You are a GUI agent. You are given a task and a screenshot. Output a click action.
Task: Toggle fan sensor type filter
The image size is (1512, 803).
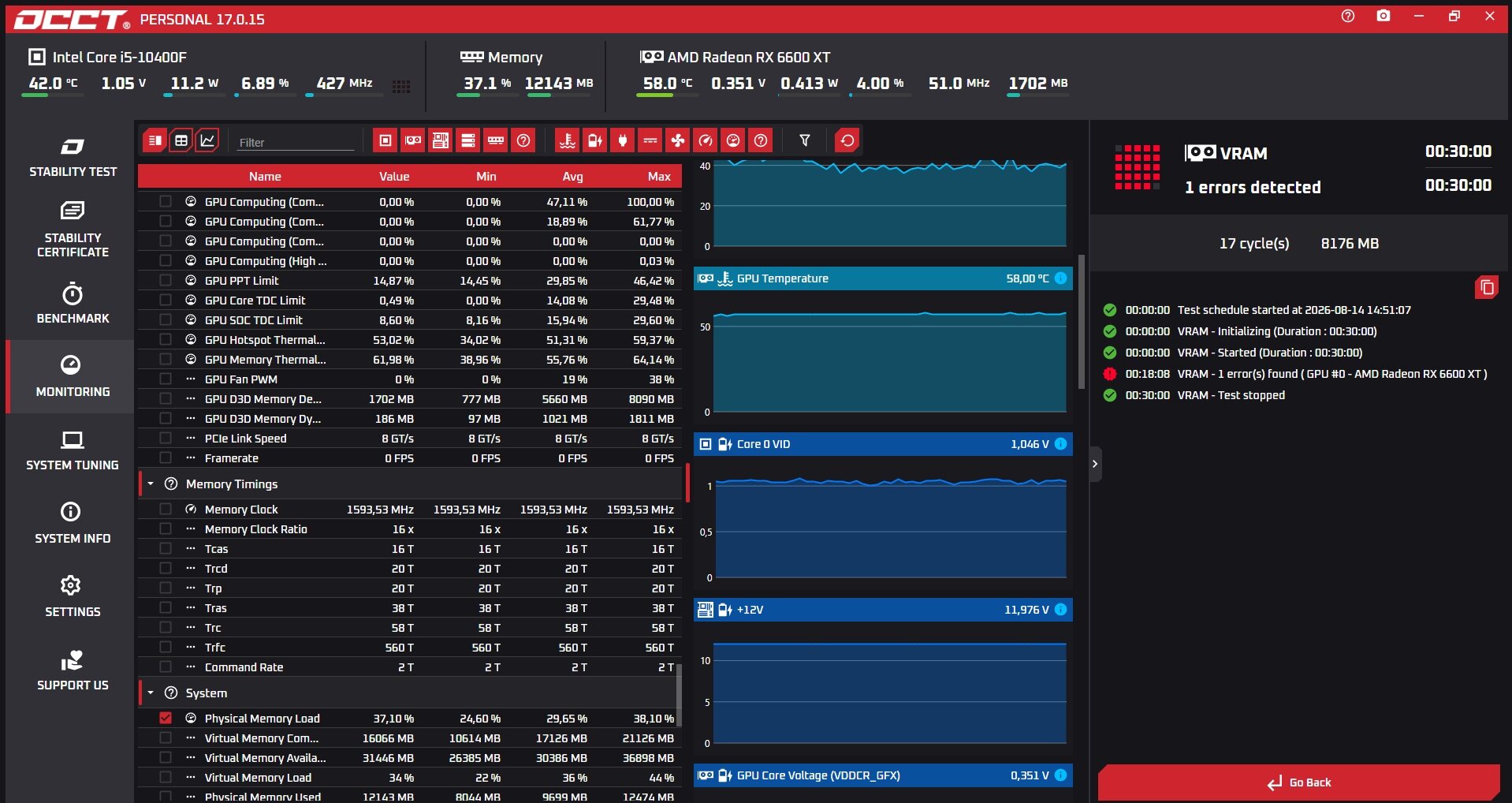pyautogui.click(x=678, y=140)
